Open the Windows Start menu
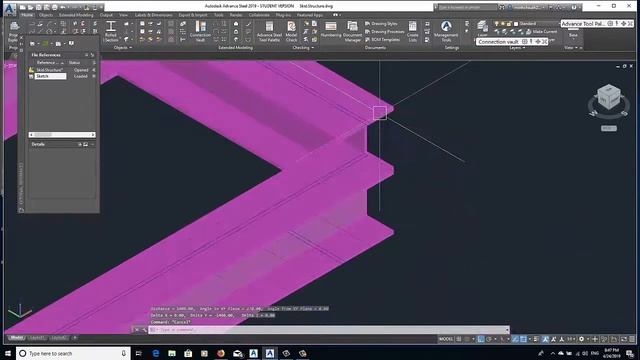640x360 pixels. [8, 353]
